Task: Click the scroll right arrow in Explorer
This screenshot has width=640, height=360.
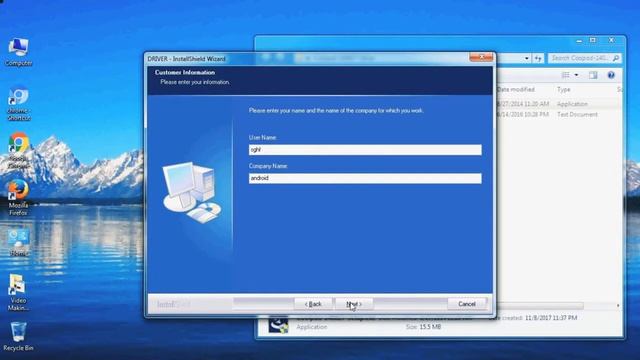Action: (618, 306)
